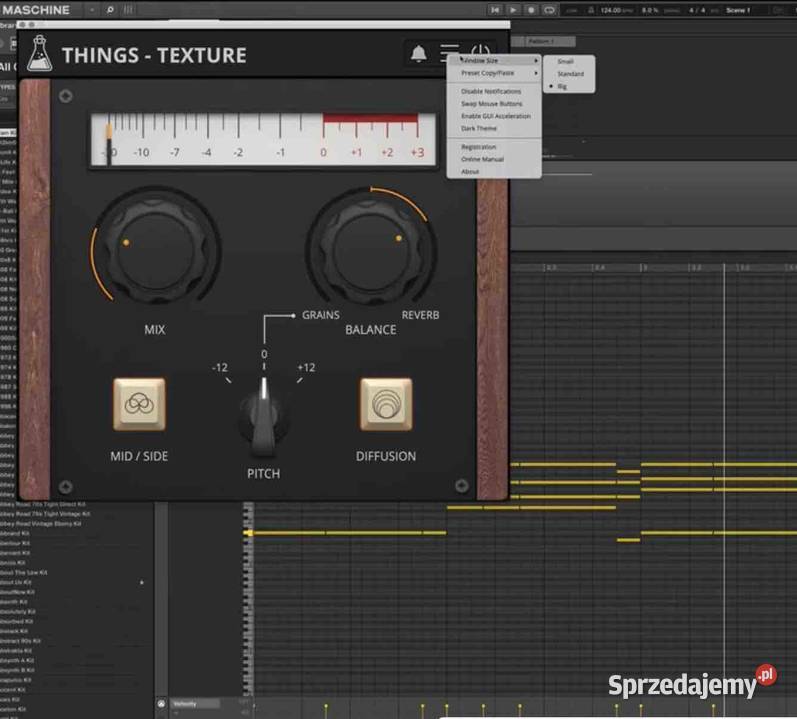Set pitch to -12 mark

click(x=220, y=367)
